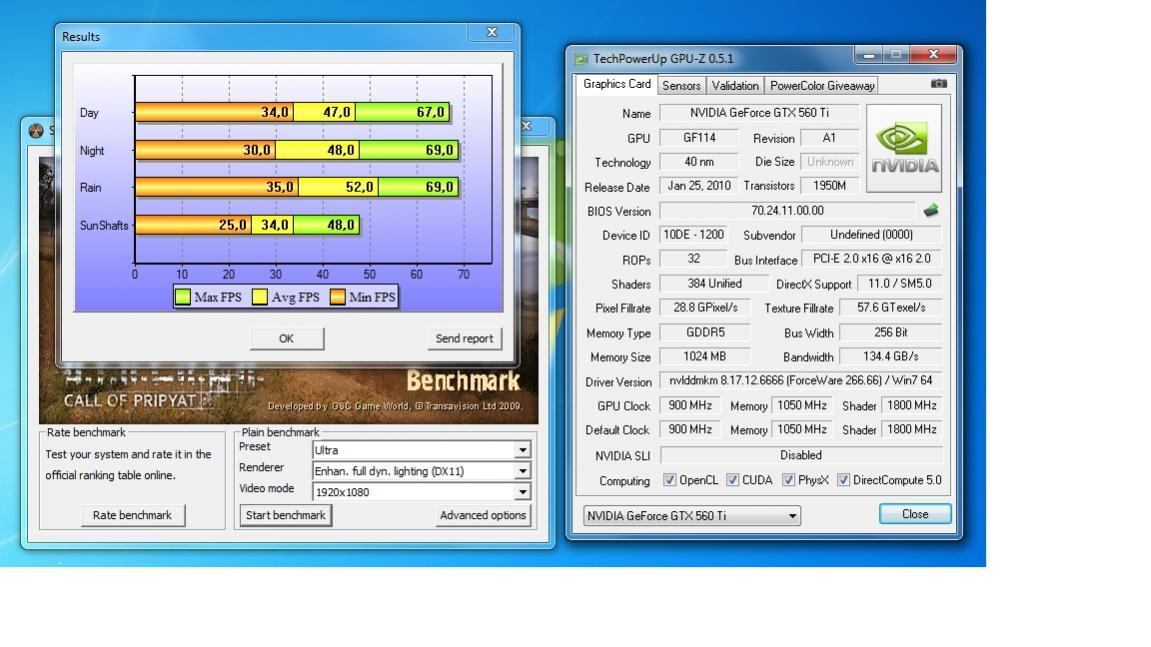Open the Video mode 1920x1080 dropdown
This screenshot has width=1151, height=647.
click(x=421, y=491)
